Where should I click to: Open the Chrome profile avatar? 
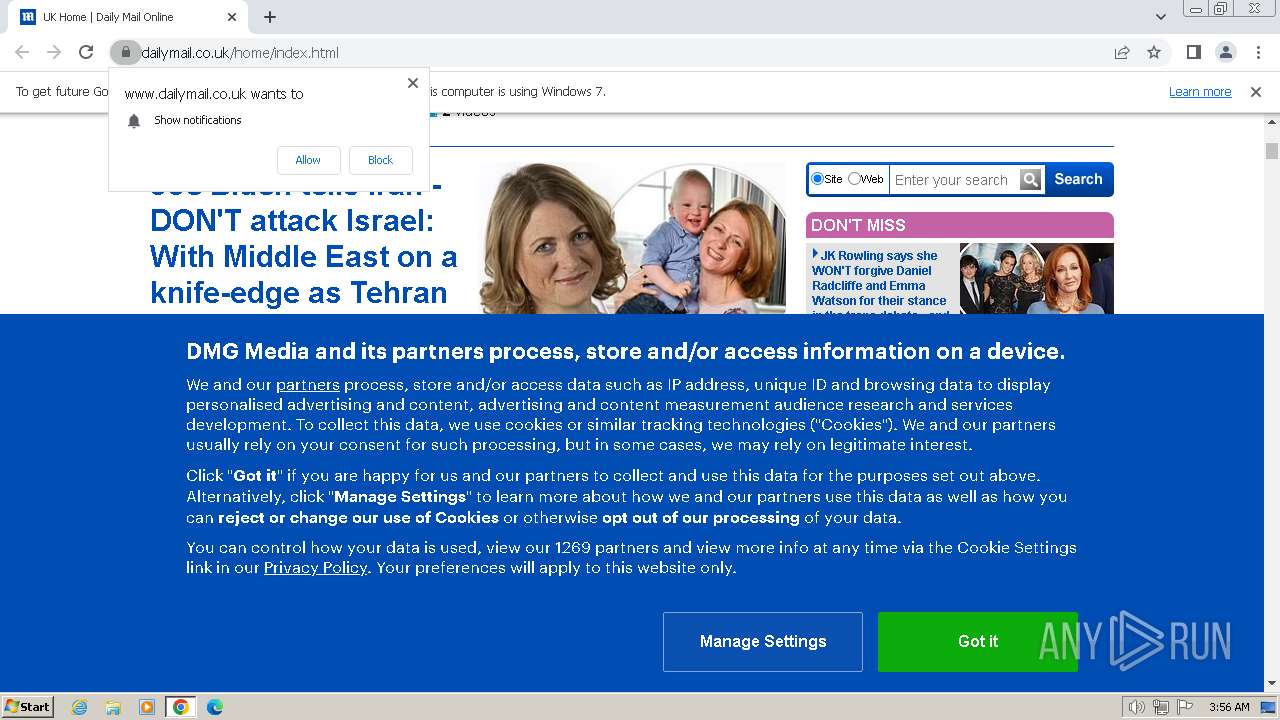1226,52
